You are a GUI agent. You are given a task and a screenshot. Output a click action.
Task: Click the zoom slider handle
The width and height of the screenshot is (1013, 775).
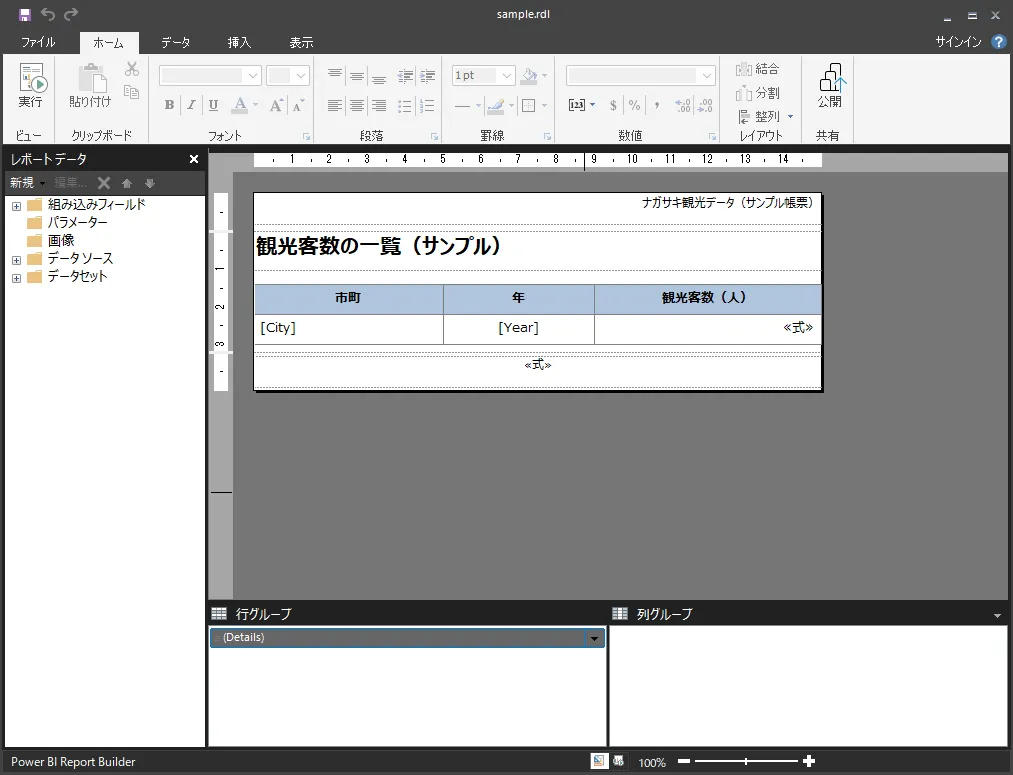click(746, 761)
